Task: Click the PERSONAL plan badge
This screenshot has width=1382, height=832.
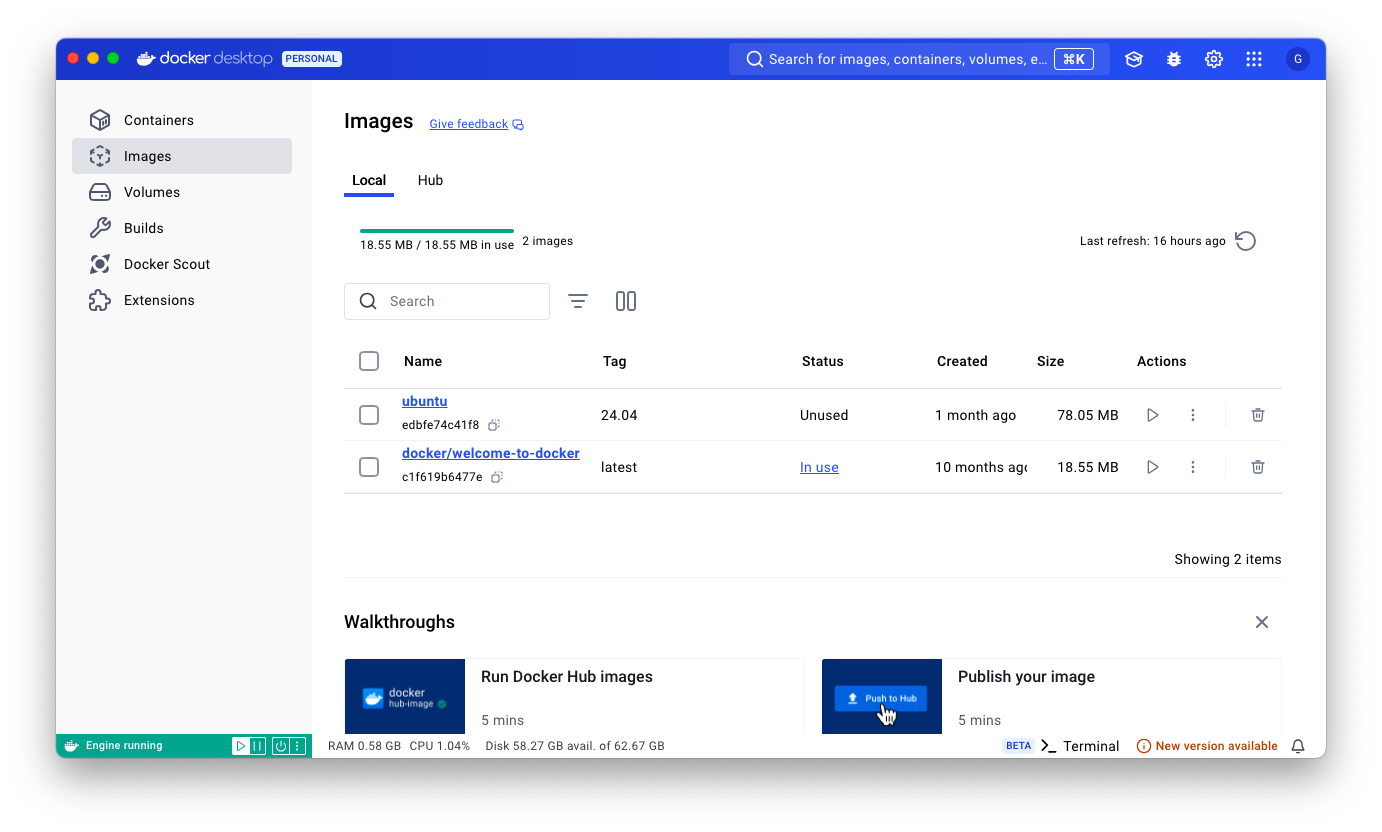Action: click(312, 59)
